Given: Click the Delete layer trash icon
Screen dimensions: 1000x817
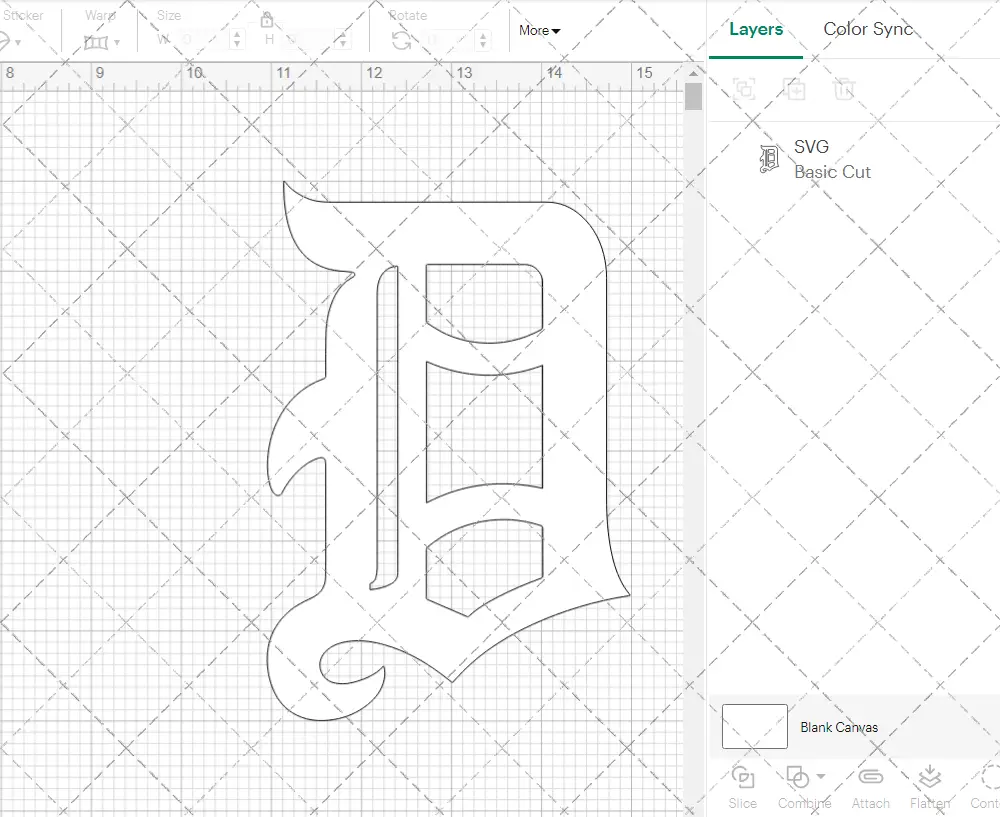Looking at the screenshot, I should [x=844, y=89].
